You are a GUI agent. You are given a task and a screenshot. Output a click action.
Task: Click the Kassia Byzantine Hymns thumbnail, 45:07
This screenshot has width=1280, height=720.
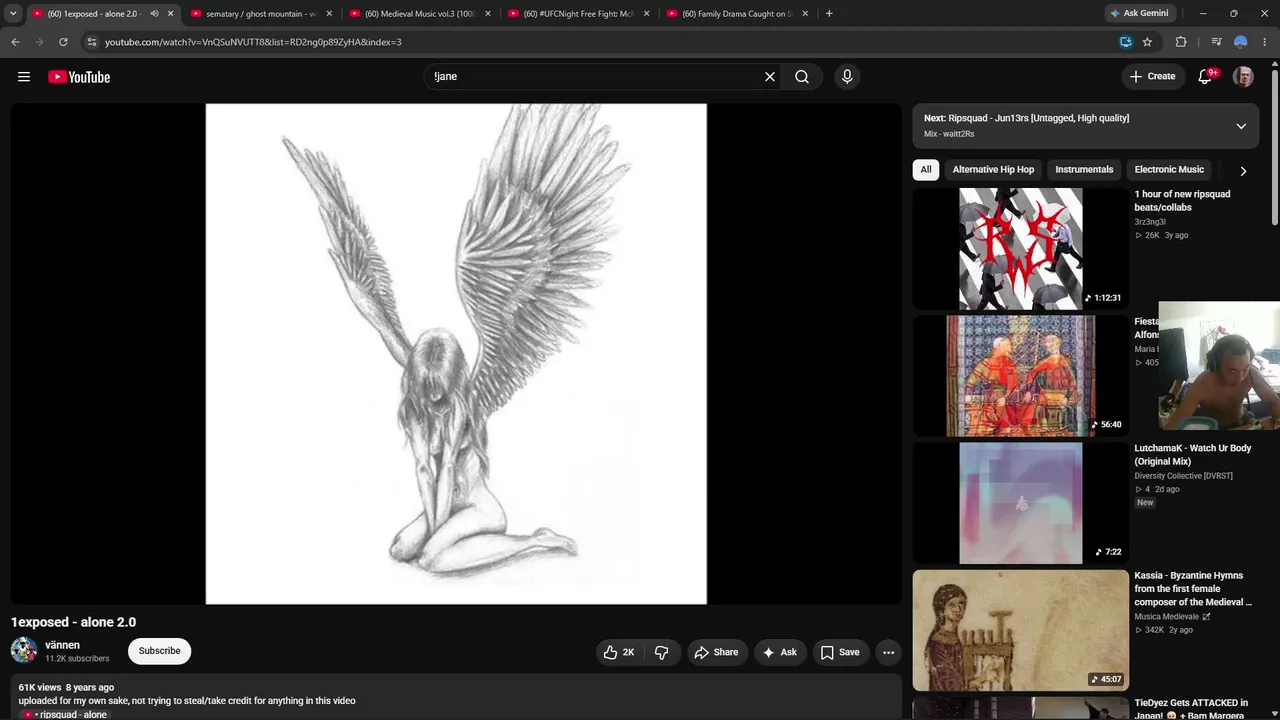tap(1020, 630)
